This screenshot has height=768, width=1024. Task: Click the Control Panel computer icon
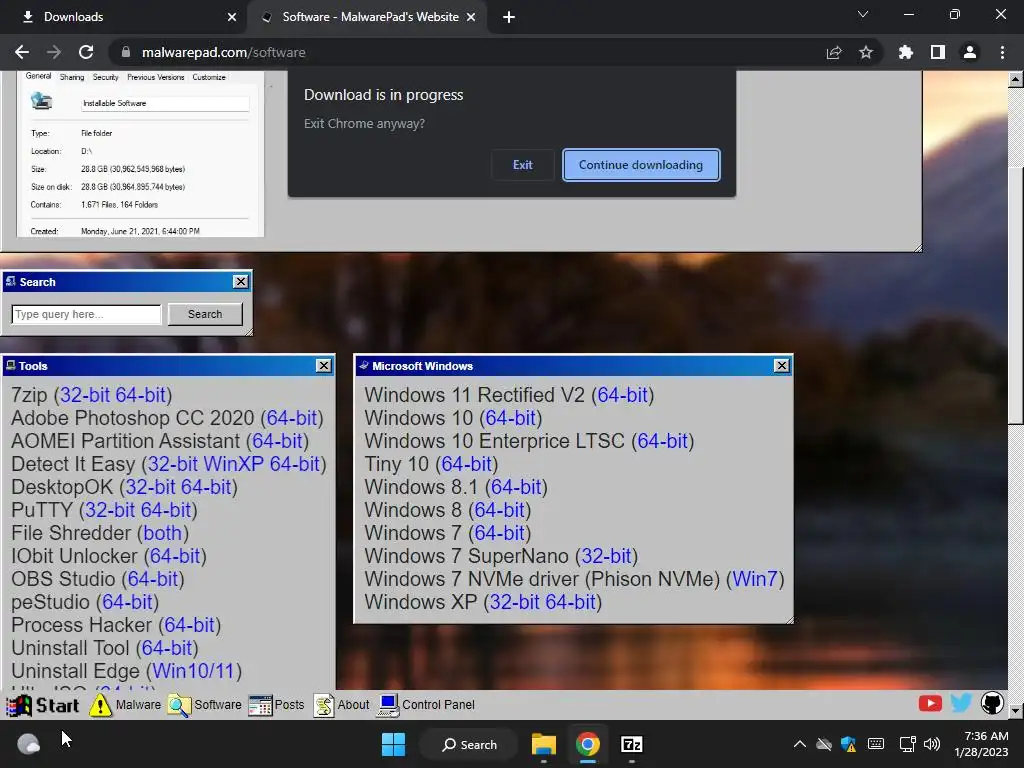389,705
